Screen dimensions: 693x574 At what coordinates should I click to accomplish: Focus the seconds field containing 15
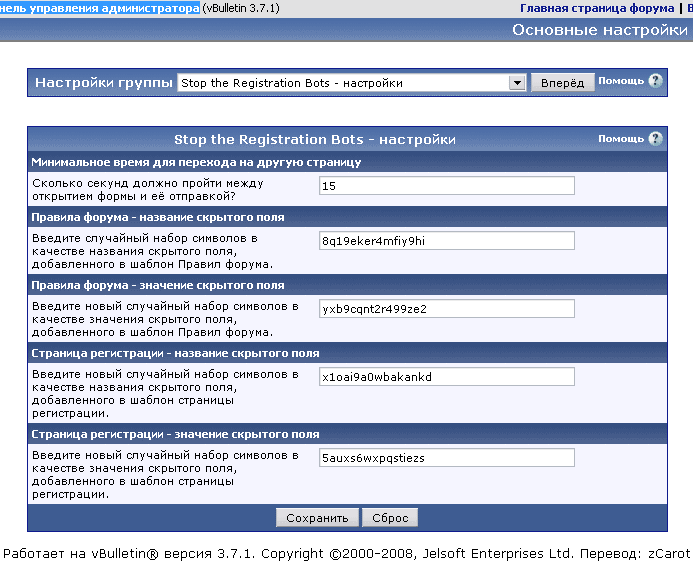pos(447,186)
